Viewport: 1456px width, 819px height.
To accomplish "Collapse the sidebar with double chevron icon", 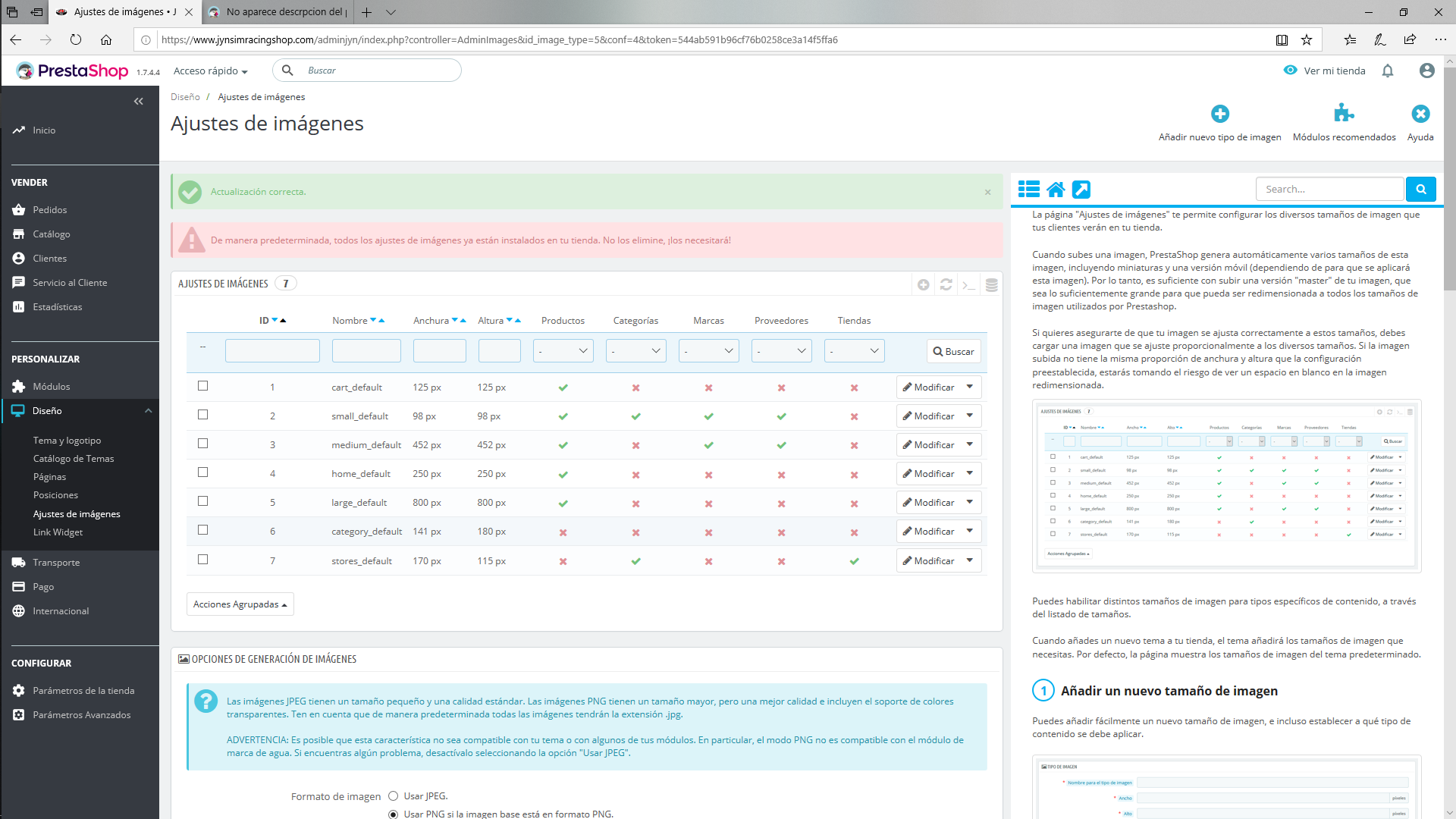I will (138, 101).
